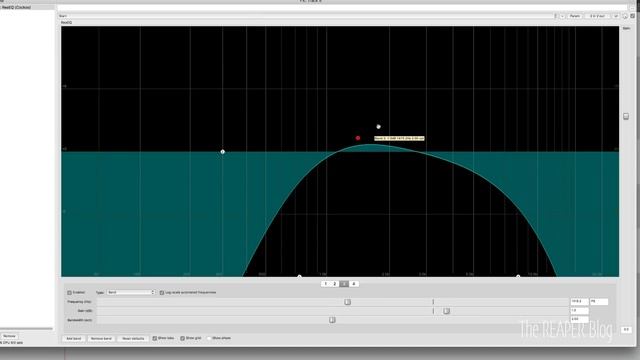The width and height of the screenshot is (640, 360).
Task: Click the Frequency slider handle
Action: point(347,302)
